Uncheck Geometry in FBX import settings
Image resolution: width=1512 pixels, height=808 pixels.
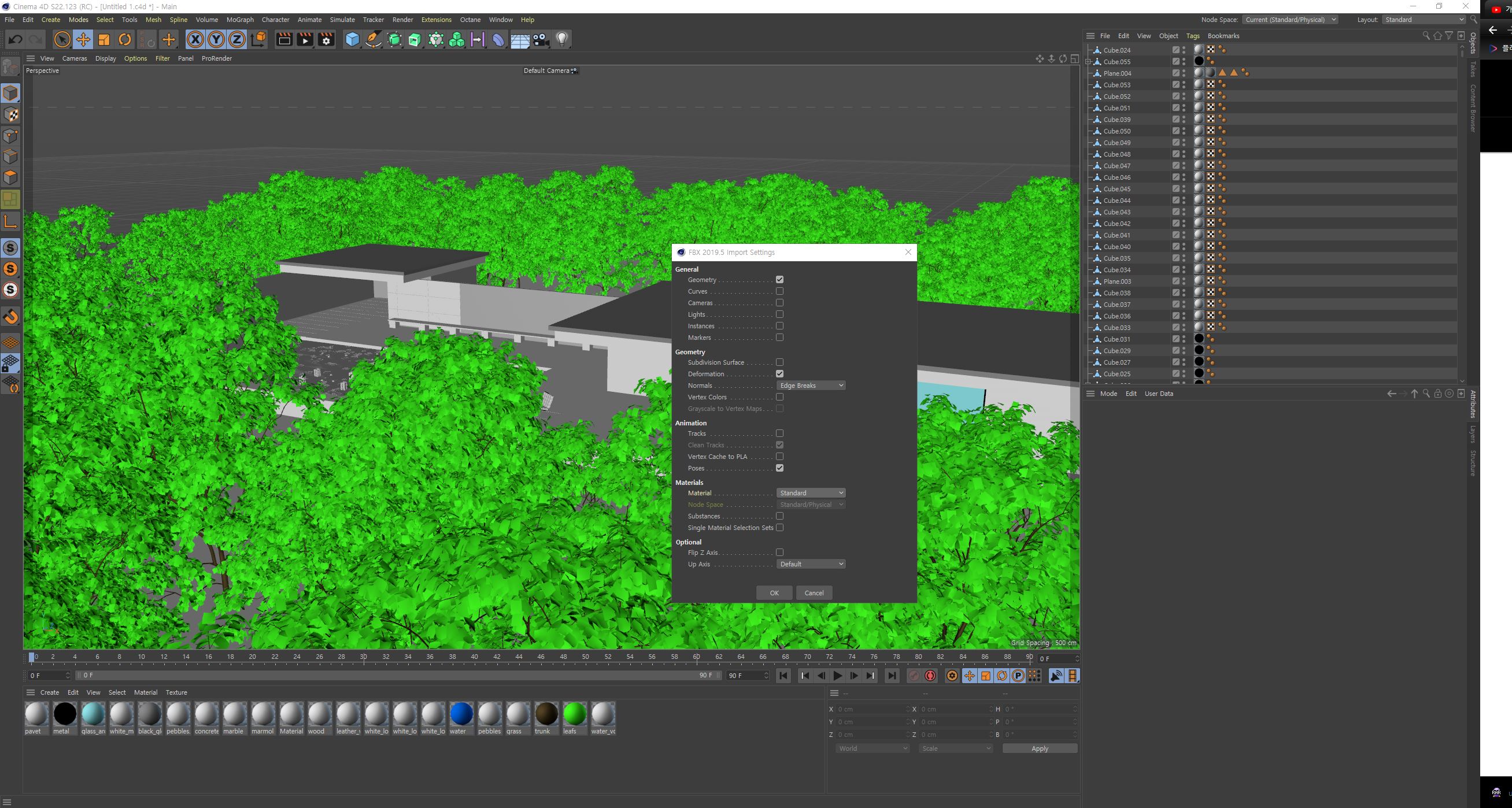click(x=779, y=280)
